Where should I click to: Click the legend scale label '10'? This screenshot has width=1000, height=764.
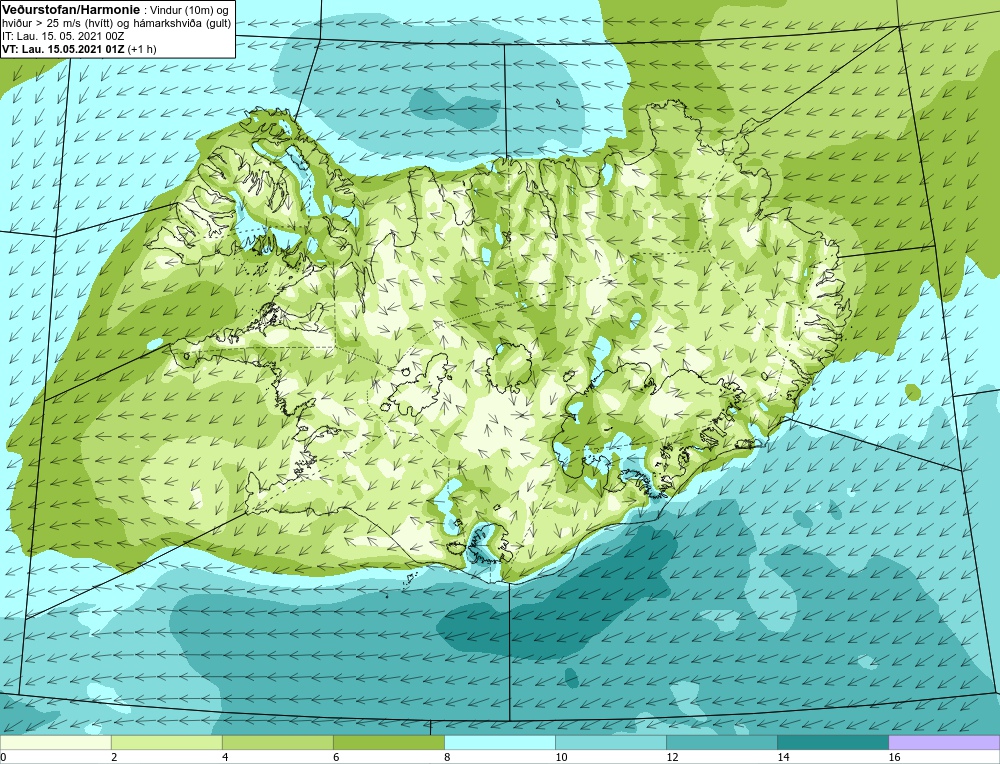point(561,757)
